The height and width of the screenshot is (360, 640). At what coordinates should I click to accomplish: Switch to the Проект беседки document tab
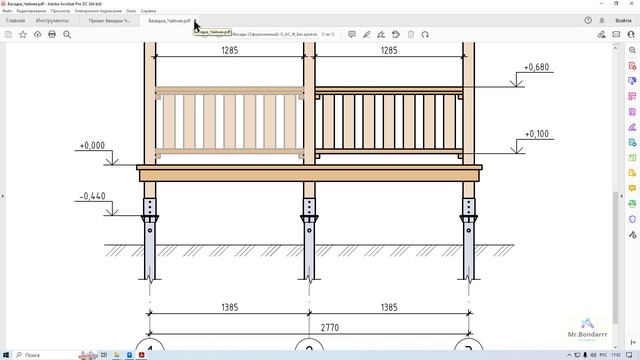[x=109, y=20]
